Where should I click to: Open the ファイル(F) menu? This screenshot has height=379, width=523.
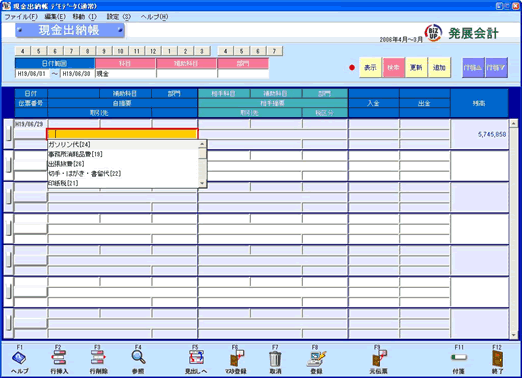(21, 17)
